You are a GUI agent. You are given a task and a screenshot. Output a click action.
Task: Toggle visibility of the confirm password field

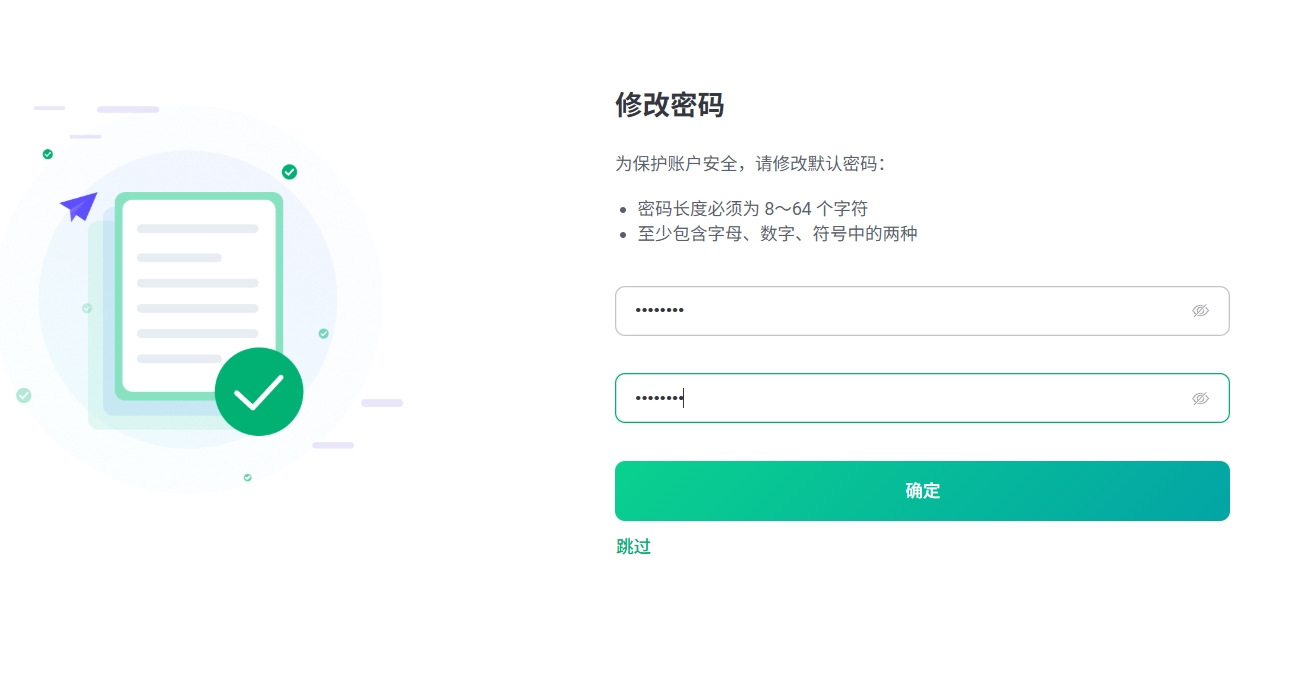(x=1200, y=398)
